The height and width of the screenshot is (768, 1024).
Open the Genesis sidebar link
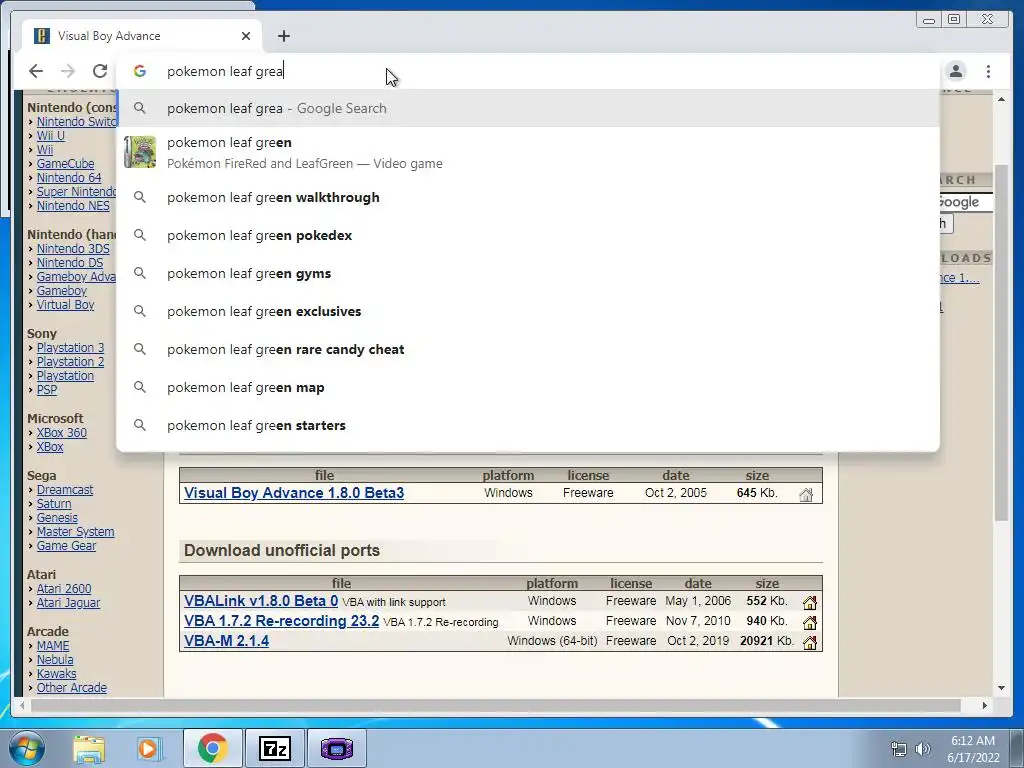pyautogui.click(x=57, y=518)
